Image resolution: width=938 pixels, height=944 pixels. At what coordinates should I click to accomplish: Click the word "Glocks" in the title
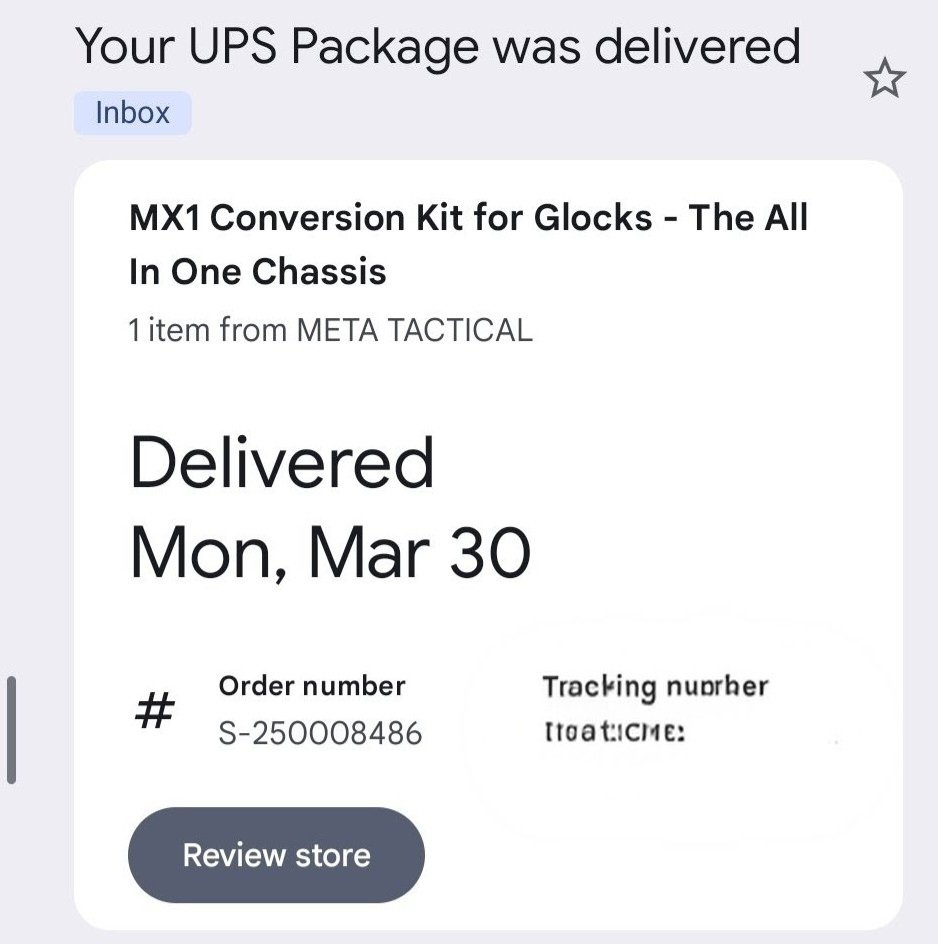(593, 218)
